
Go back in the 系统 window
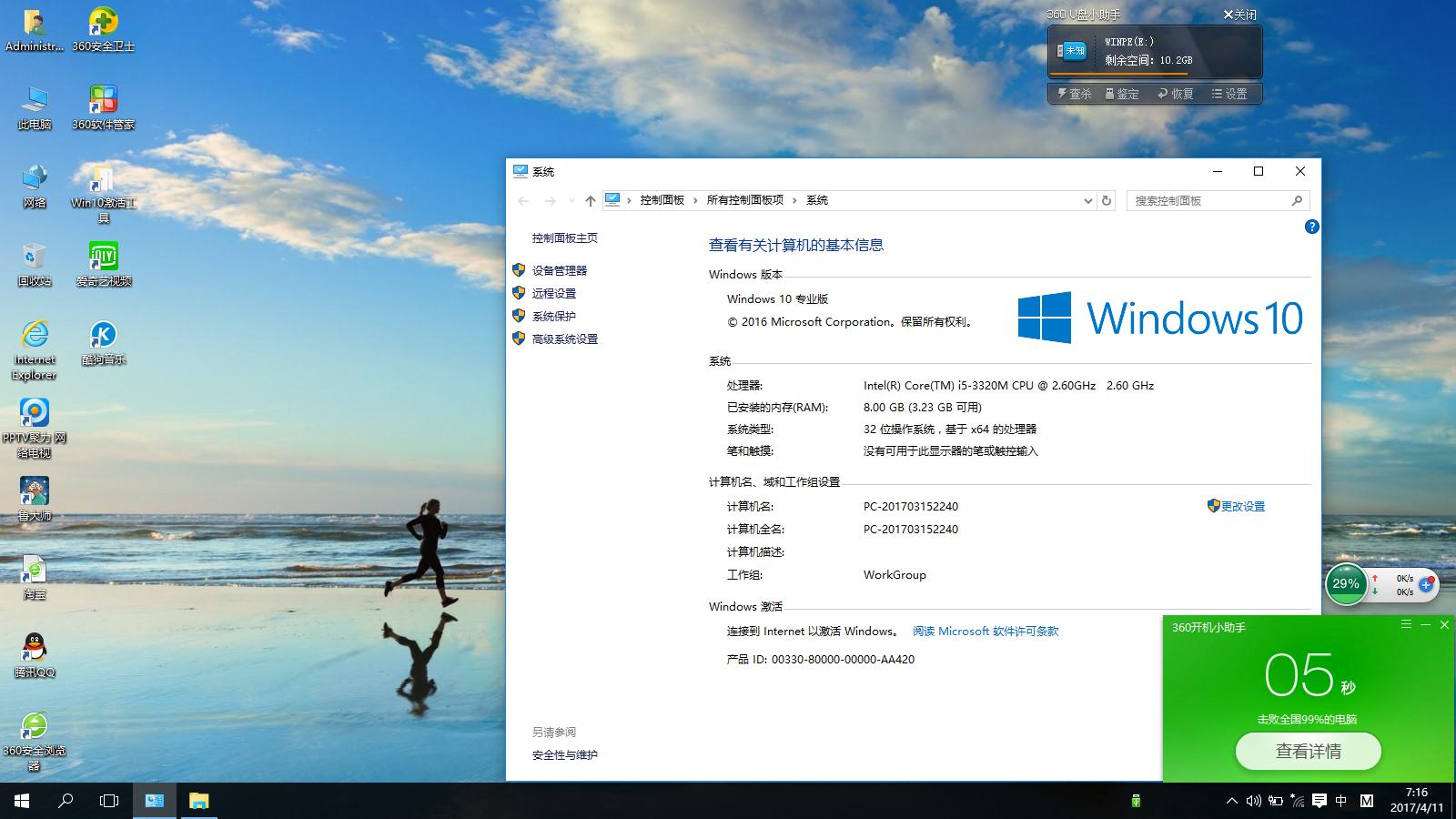tap(523, 200)
